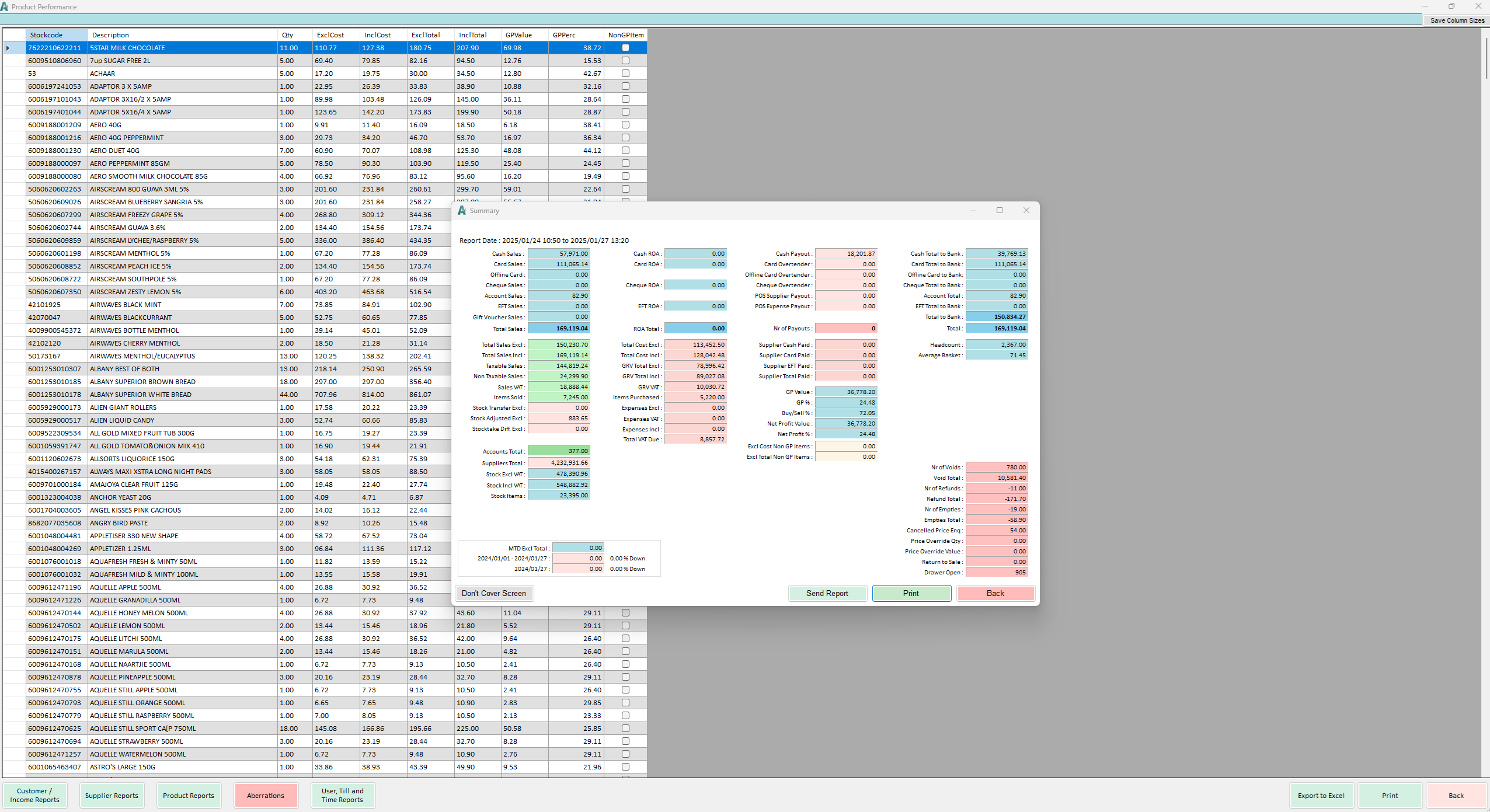Viewport: 1490px width, 812px height.
Task: Minimize the main Product Performance window
Action: coord(1425,6)
